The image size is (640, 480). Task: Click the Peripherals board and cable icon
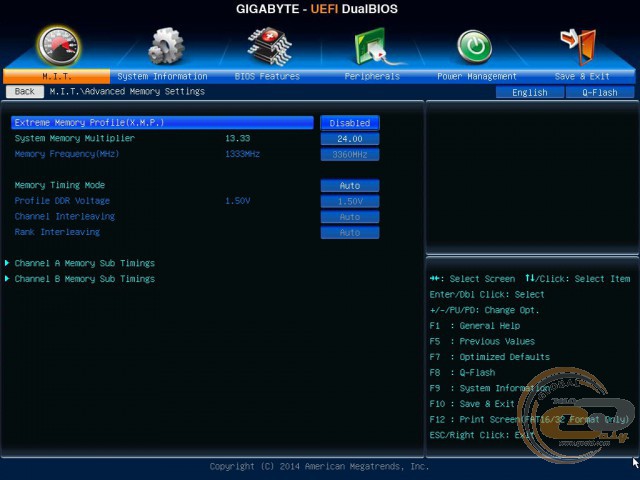click(378, 47)
